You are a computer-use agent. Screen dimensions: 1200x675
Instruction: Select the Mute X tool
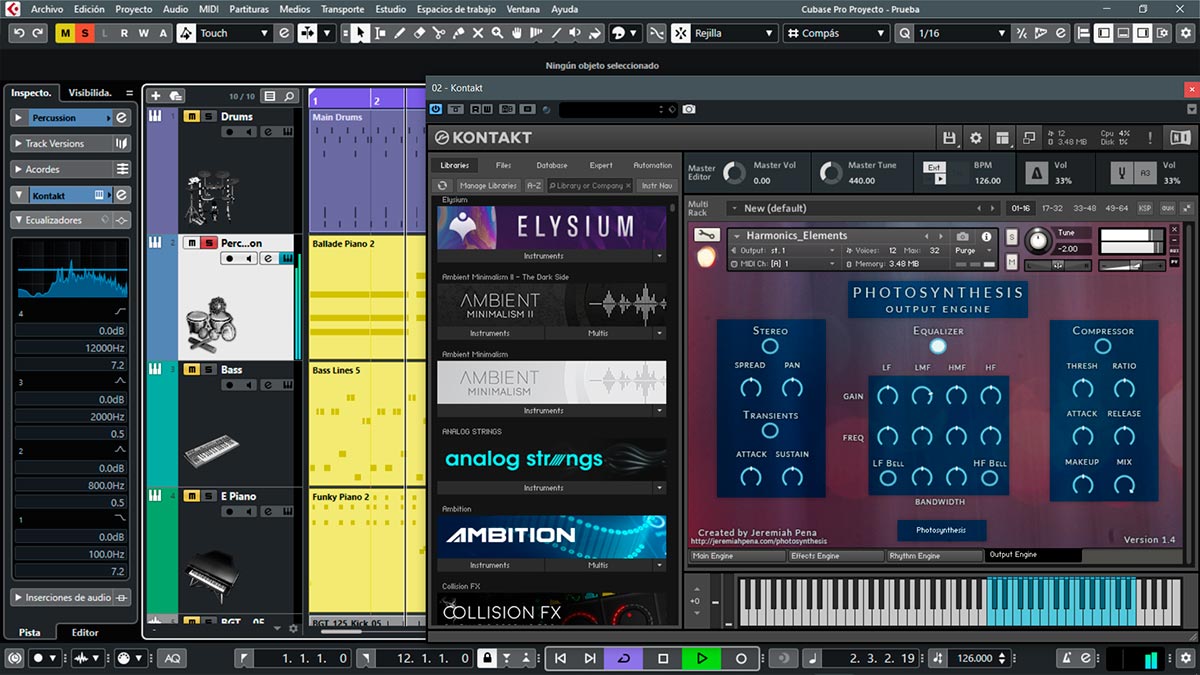point(478,33)
